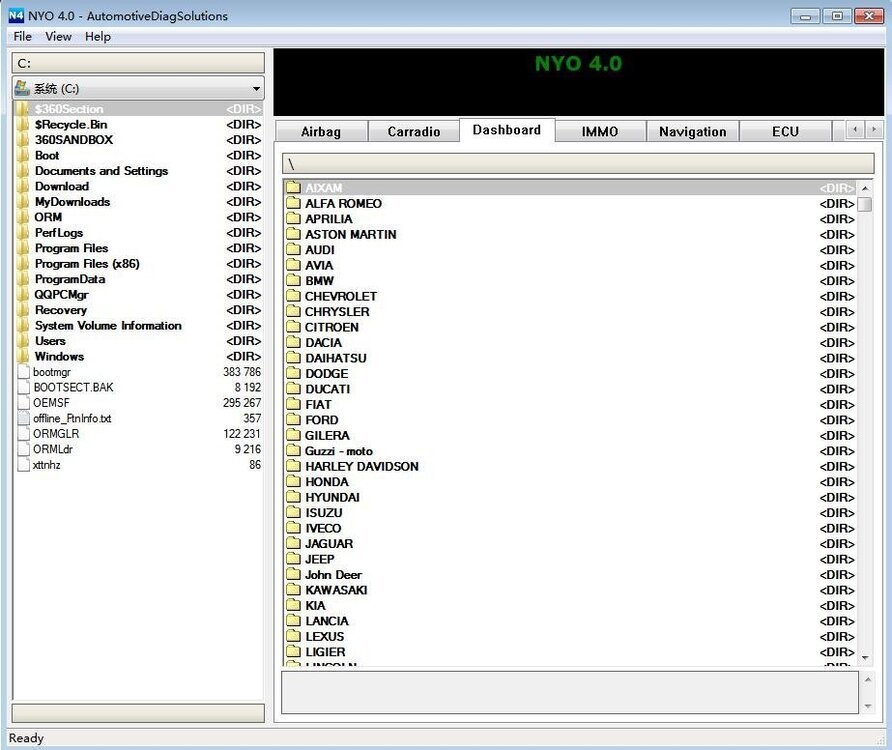Open the BMW brand folder

[320, 281]
